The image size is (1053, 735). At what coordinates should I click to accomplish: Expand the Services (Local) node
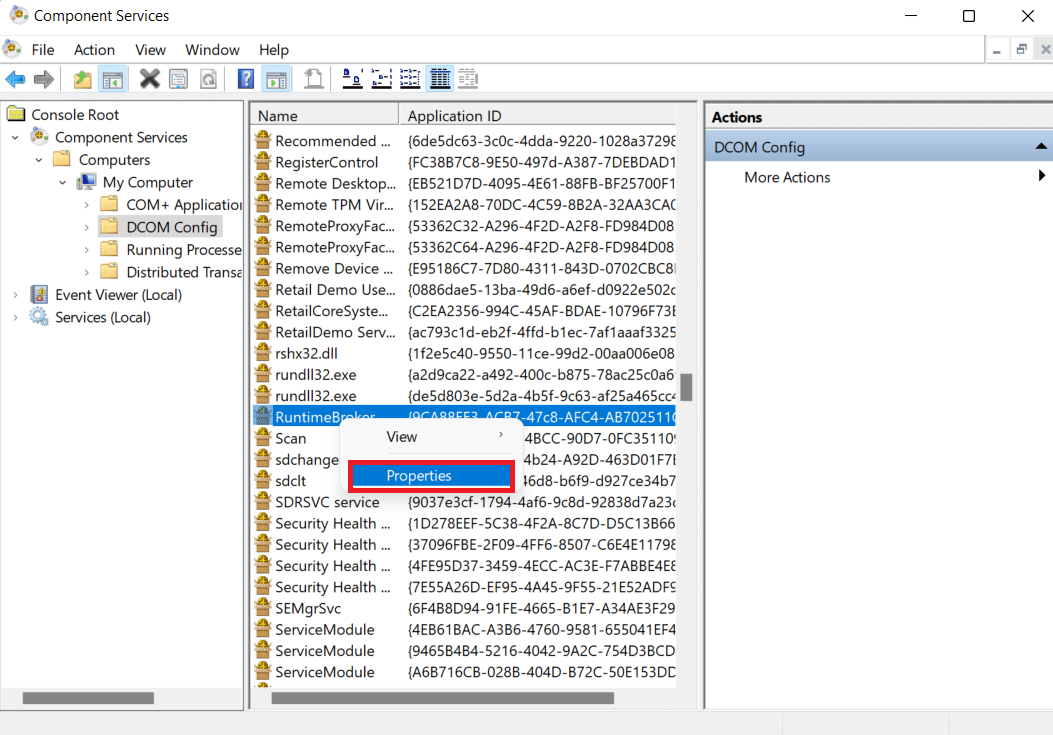(15, 317)
